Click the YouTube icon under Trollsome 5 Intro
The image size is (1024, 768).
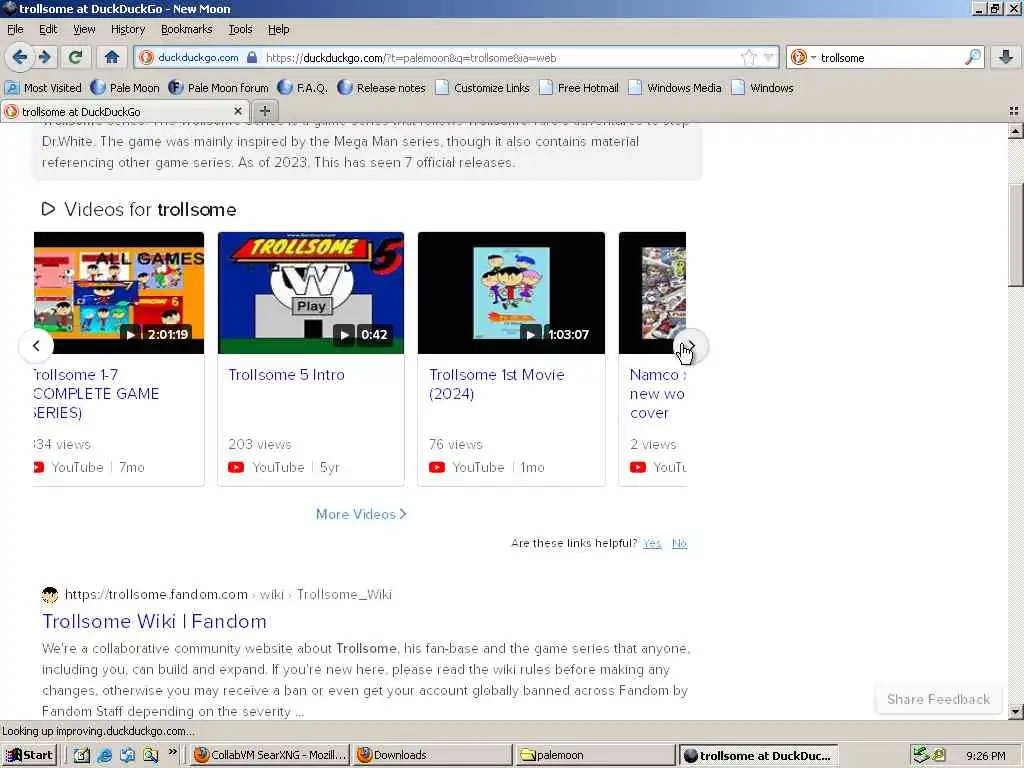(236, 467)
